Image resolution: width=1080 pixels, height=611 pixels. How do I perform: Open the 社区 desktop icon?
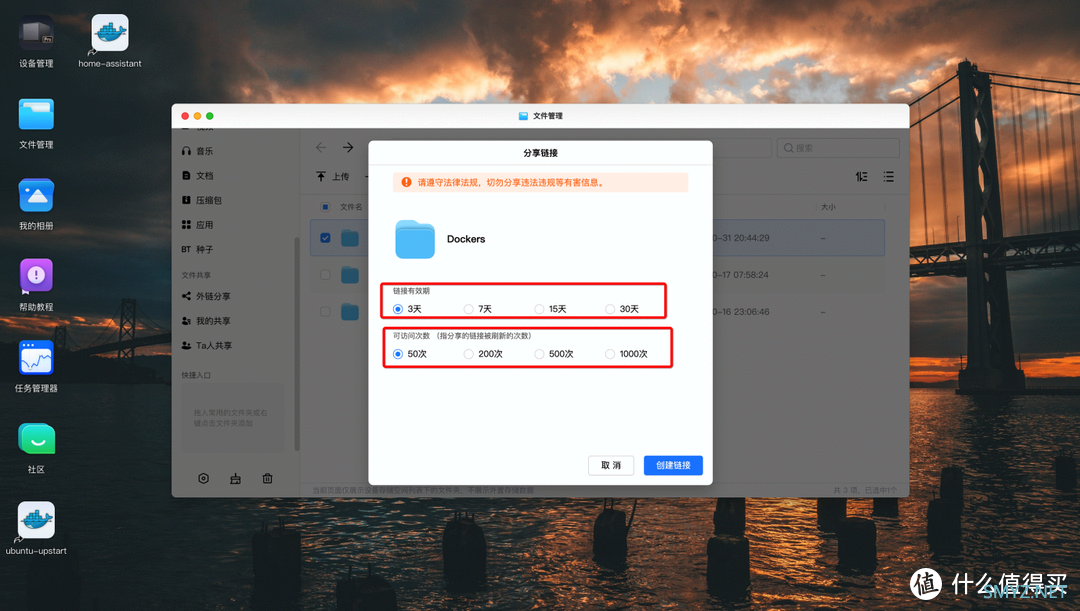36,439
